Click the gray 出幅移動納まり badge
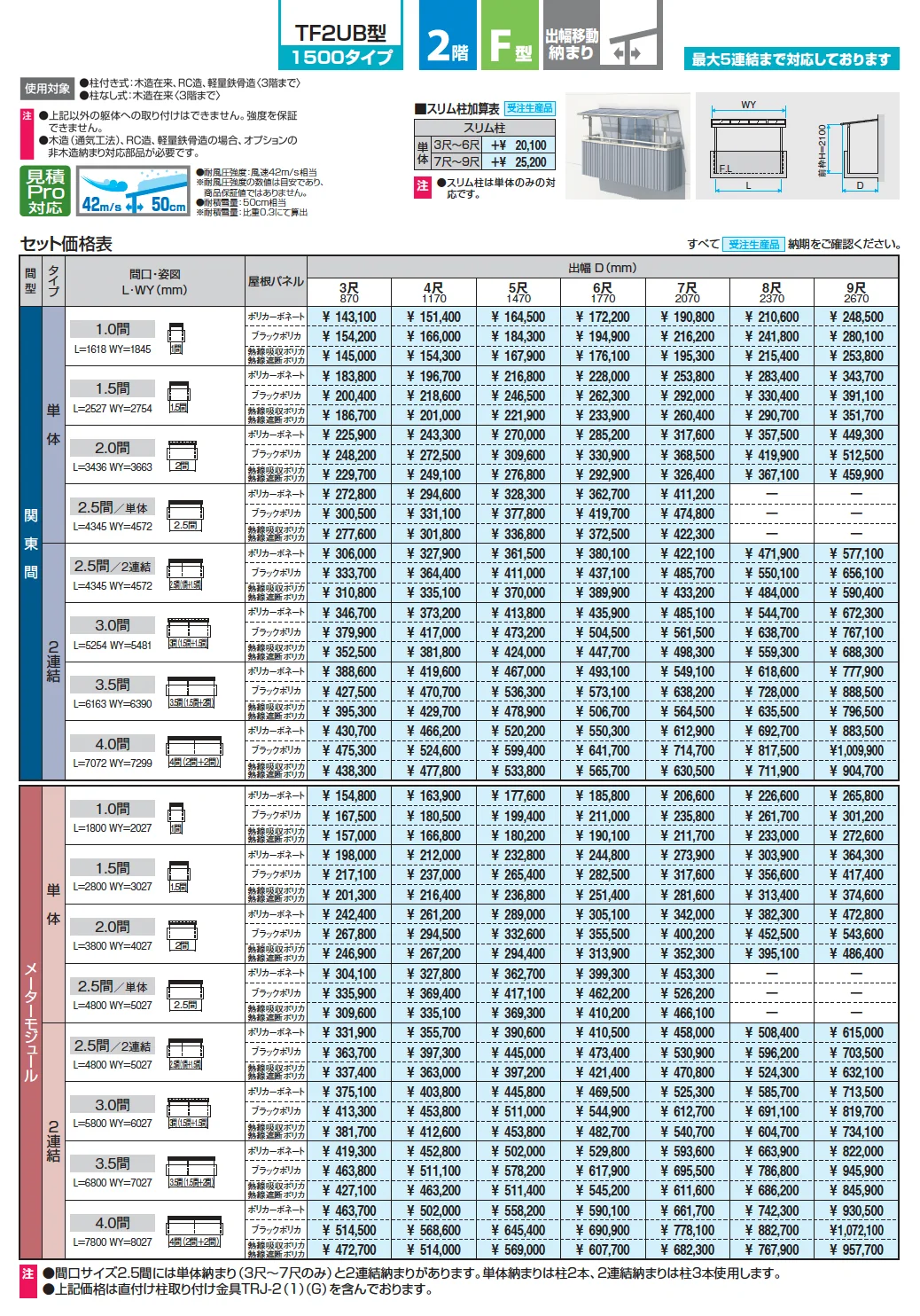 click(604, 35)
